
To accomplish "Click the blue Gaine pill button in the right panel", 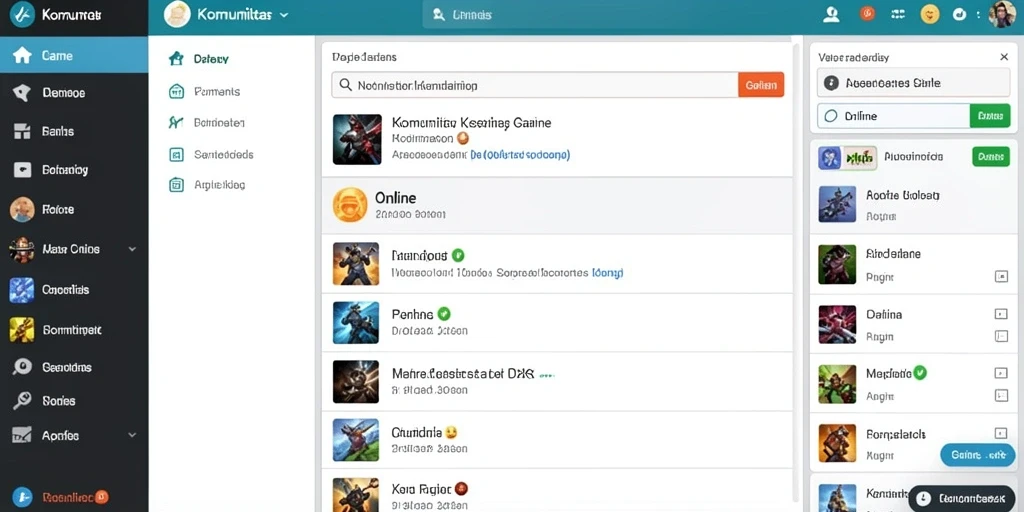I will click(978, 455).
